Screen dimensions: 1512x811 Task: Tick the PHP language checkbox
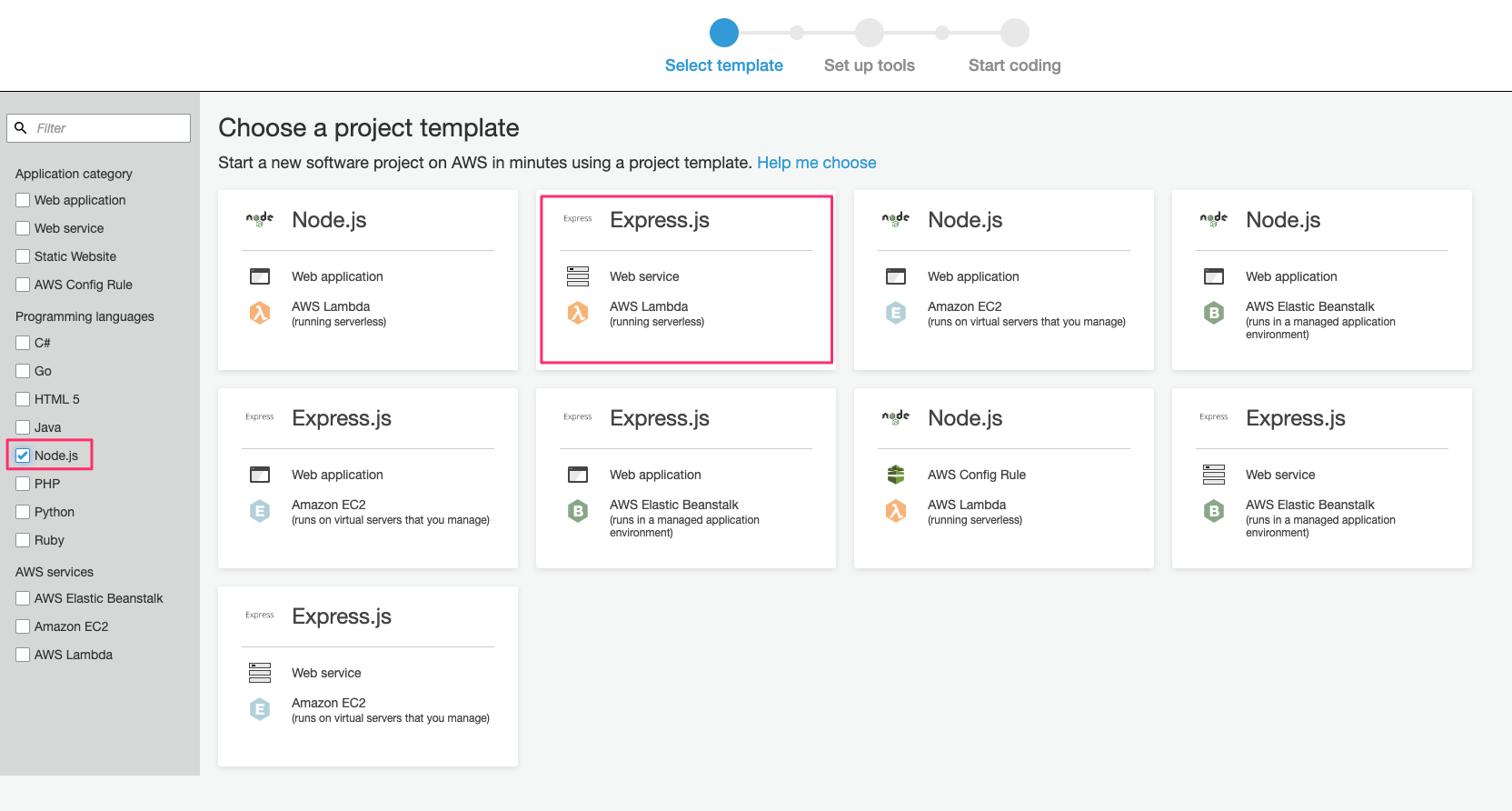click(x=23, y=484)
